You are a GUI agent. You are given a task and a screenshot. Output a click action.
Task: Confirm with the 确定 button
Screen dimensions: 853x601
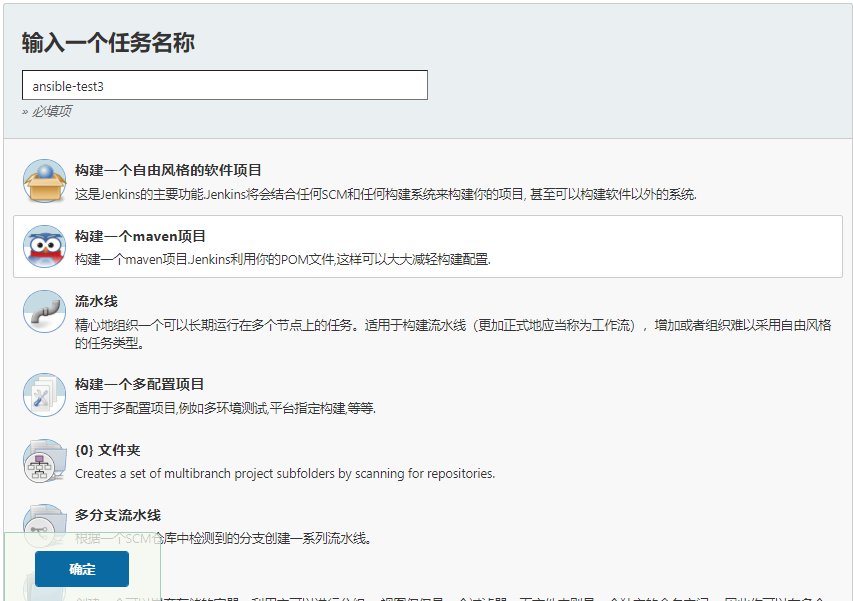(x=82, y=569)
